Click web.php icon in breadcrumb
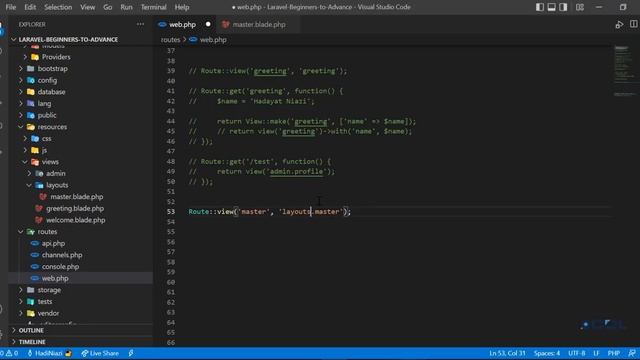This screenshot has width=640, height=360. (193, 40)
